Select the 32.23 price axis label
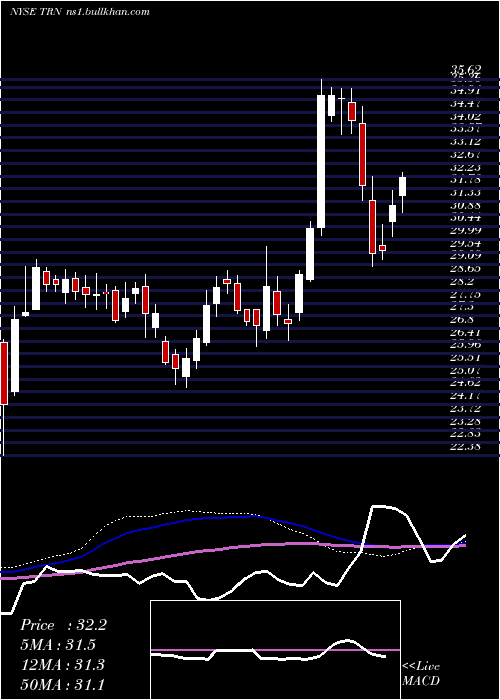 tap(466, 167)
